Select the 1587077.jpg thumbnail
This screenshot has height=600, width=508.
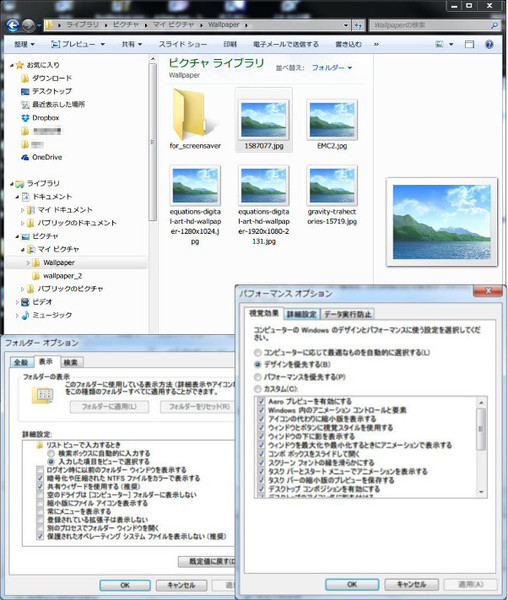tap(264, 120)
